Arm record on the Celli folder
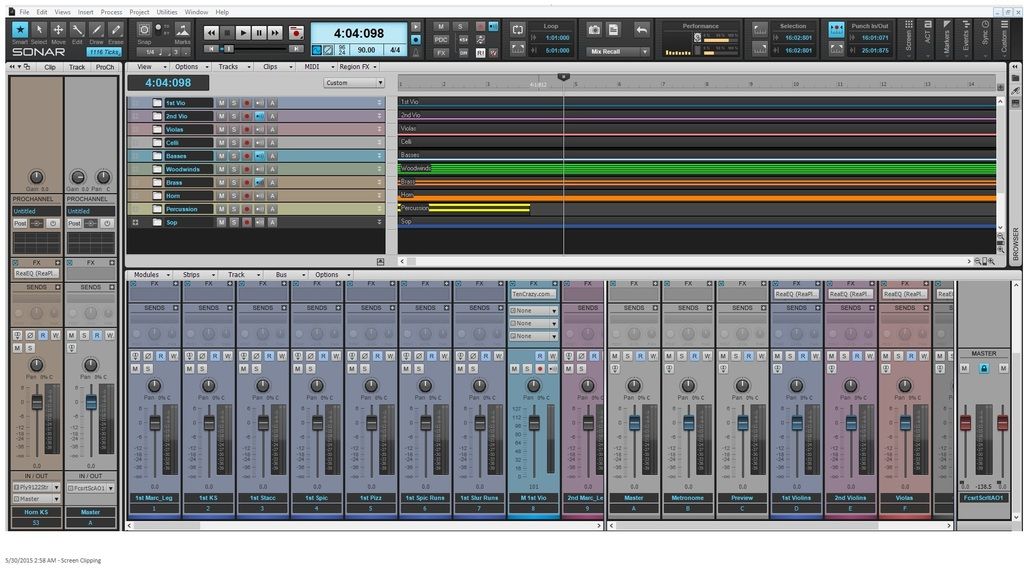This screenshot has height=588, width=1024. tap(246, 143)
